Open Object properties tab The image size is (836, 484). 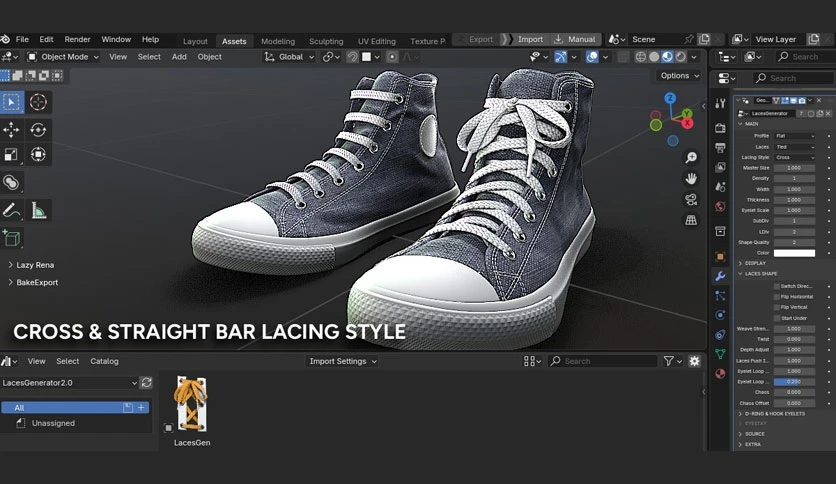pos(720,256)
